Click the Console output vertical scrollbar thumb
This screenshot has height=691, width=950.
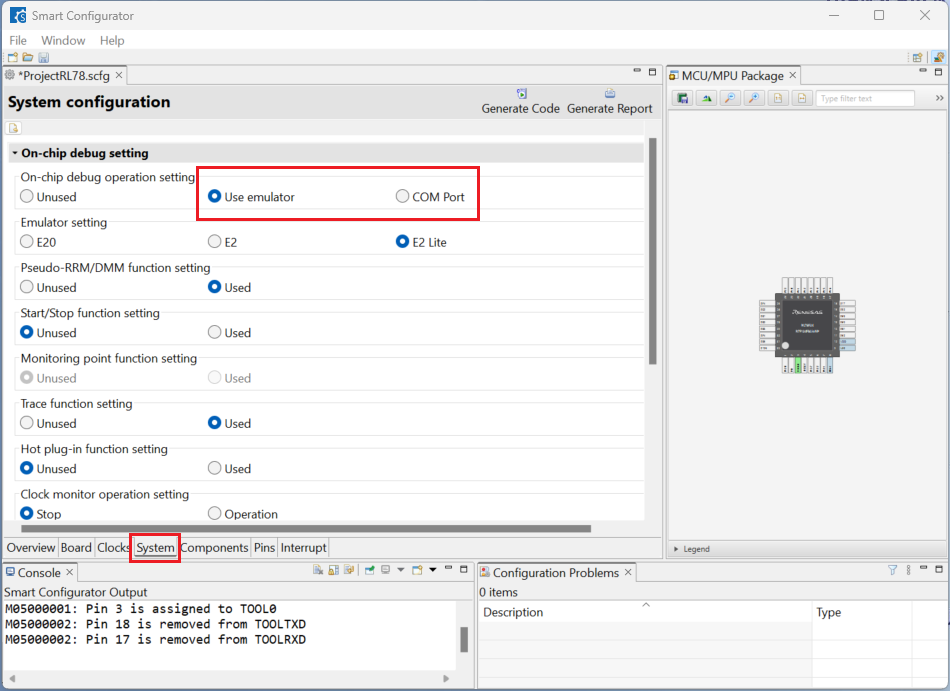point(464,640)
